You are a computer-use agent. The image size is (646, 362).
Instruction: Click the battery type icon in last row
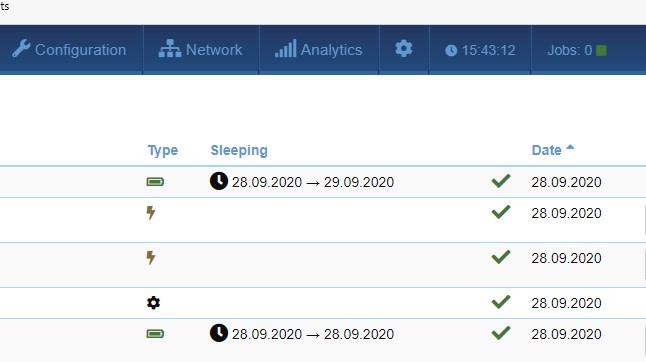(x=155, y=334)
